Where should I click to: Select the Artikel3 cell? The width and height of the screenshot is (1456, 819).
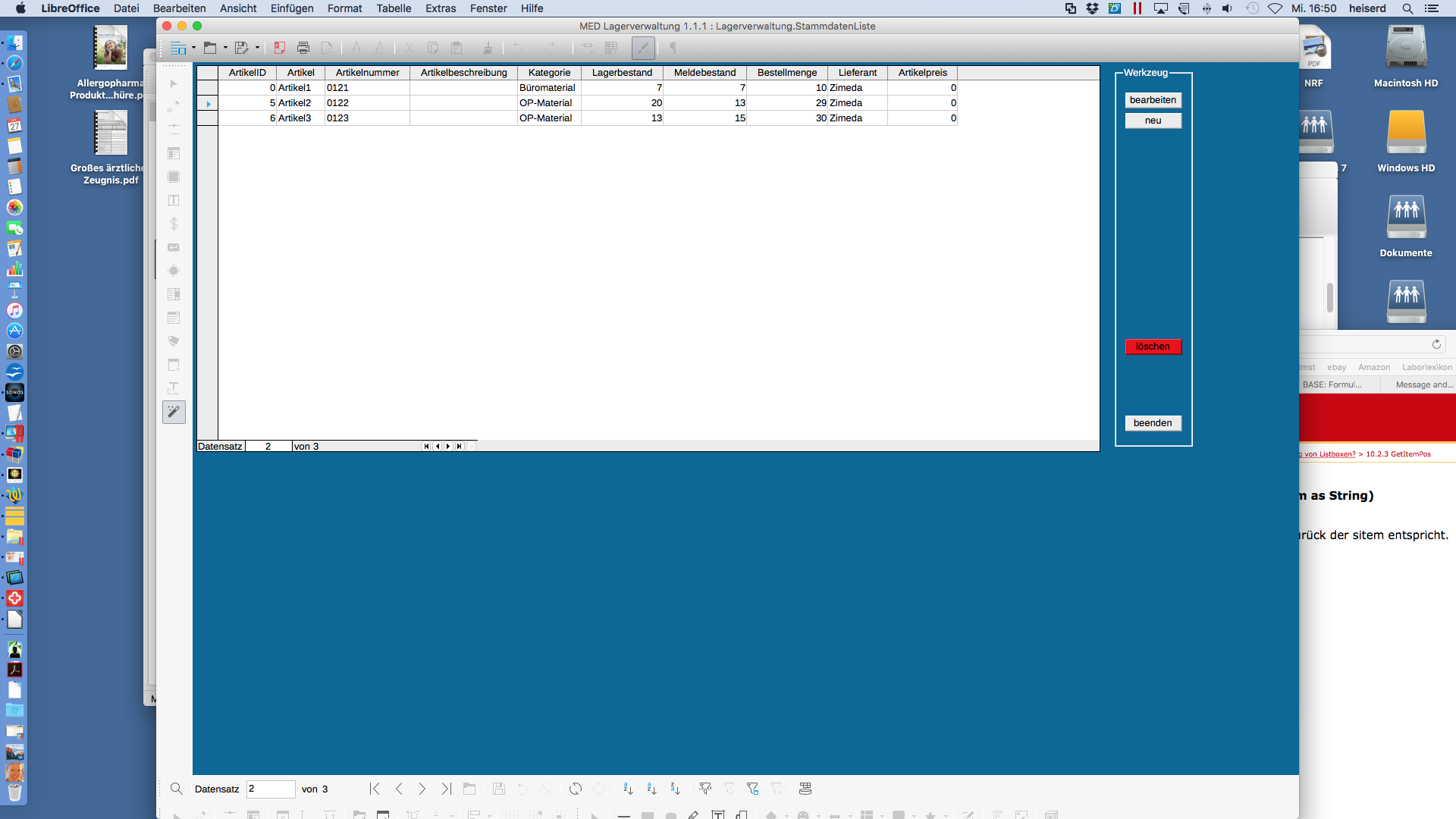[300, 118]
